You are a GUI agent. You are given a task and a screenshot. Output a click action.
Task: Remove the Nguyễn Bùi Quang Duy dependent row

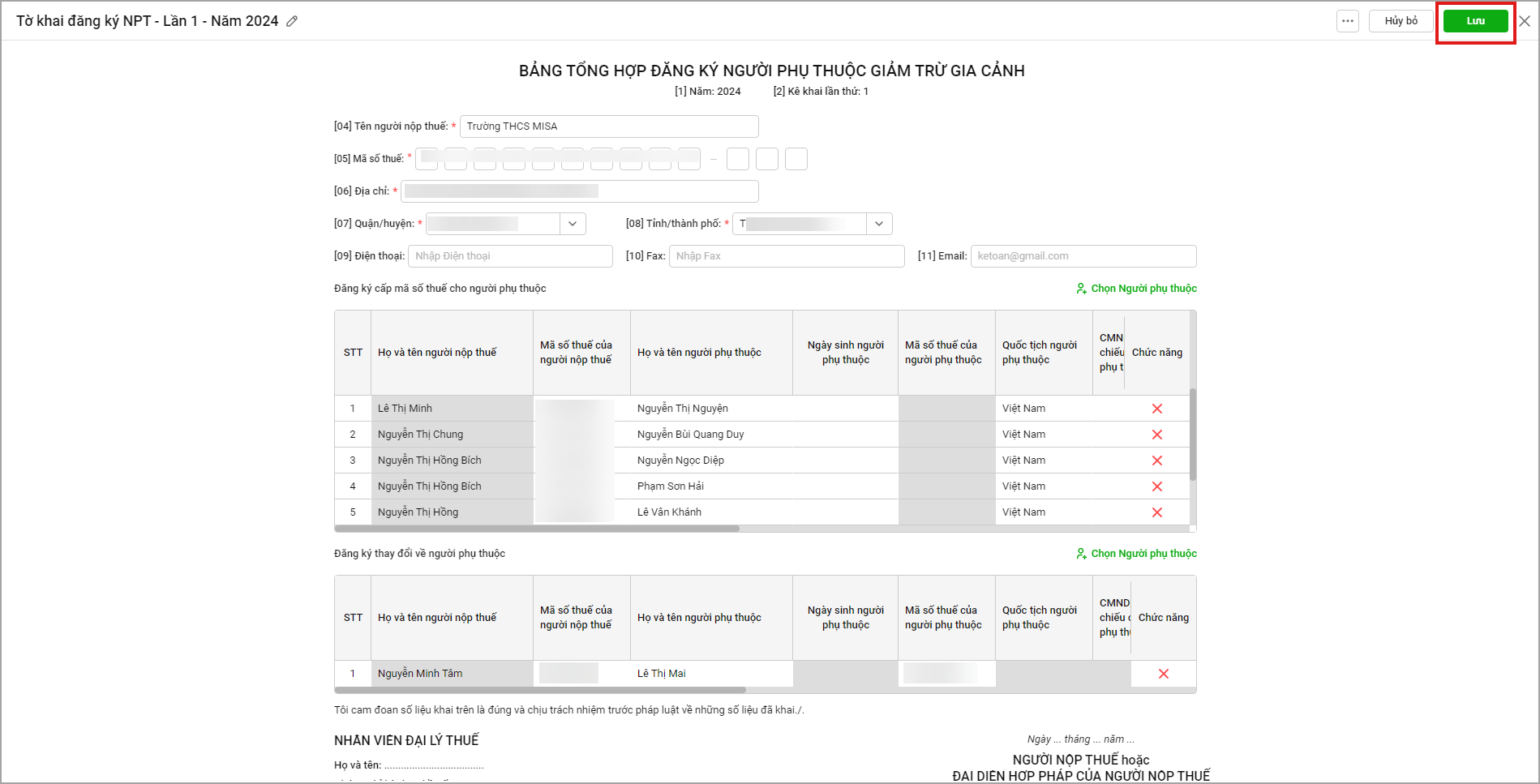coord(1157,435)
